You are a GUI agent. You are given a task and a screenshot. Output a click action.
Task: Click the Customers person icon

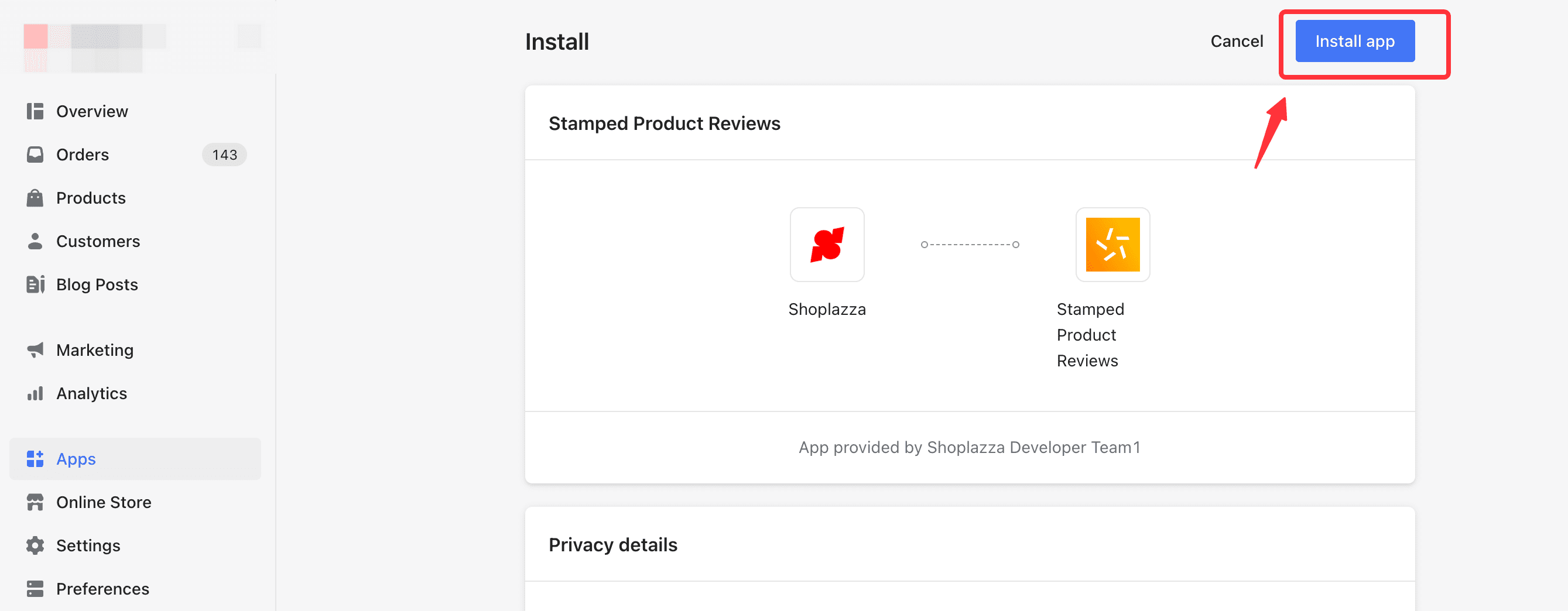point(35,241)
